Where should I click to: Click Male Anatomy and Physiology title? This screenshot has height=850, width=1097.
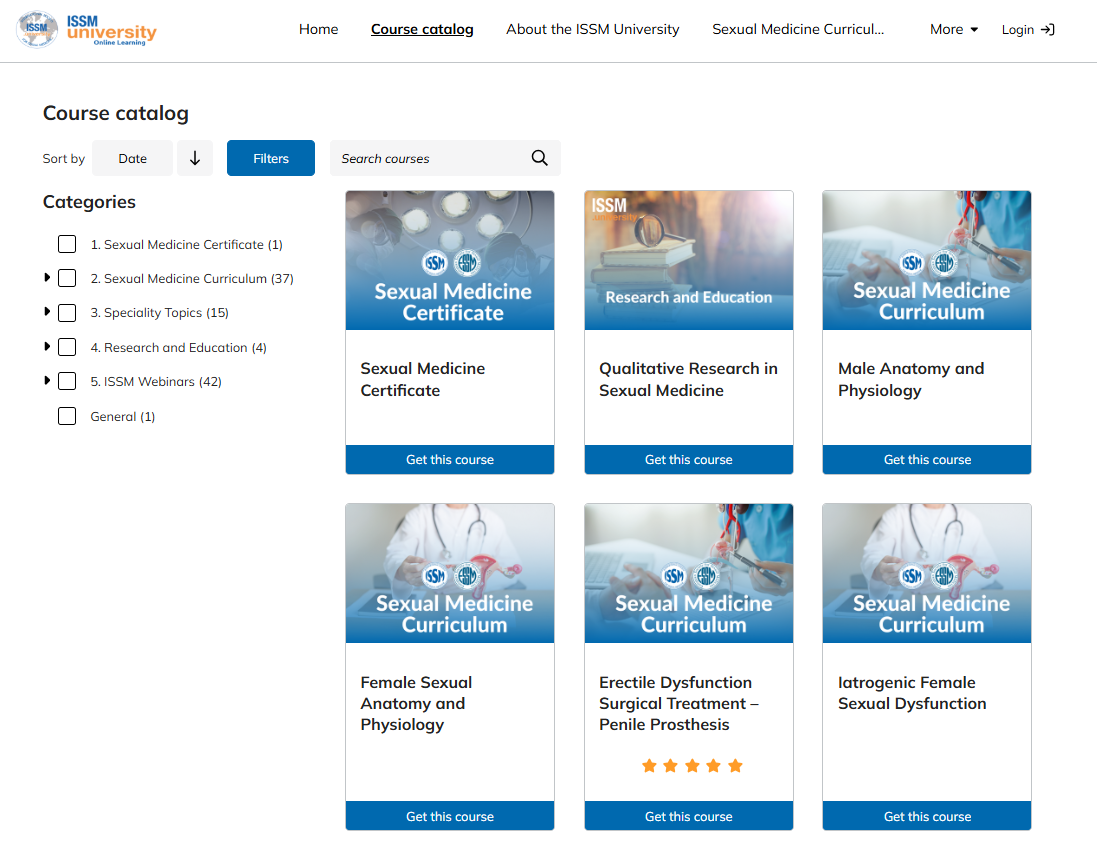911,379
